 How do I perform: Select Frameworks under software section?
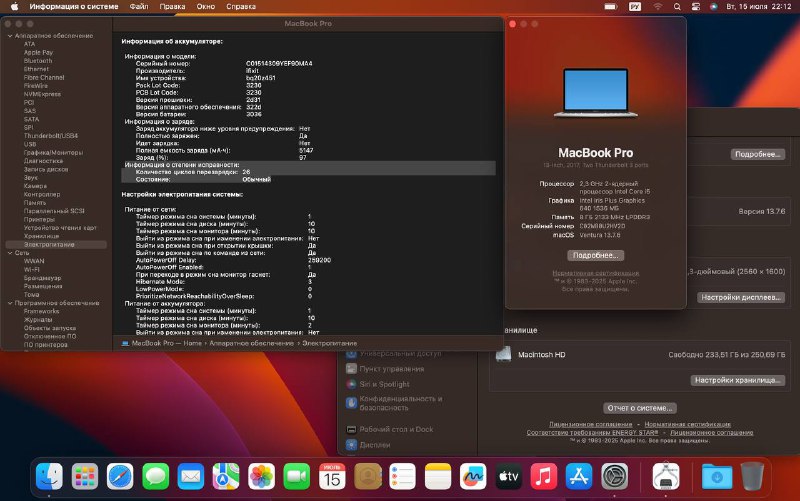pyautogui.click(x=41, y=311)
